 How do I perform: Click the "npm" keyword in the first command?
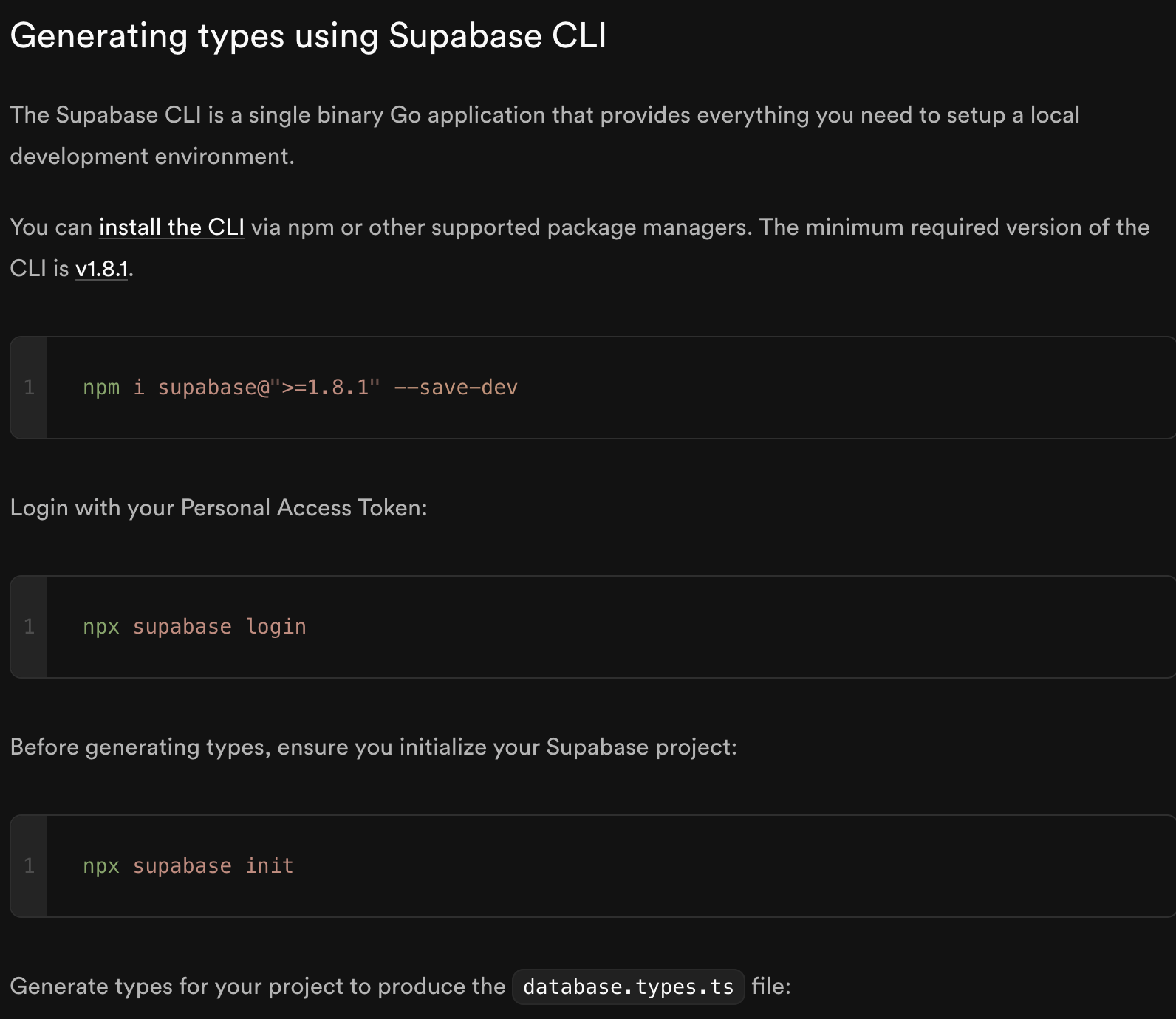click(101, 388)
